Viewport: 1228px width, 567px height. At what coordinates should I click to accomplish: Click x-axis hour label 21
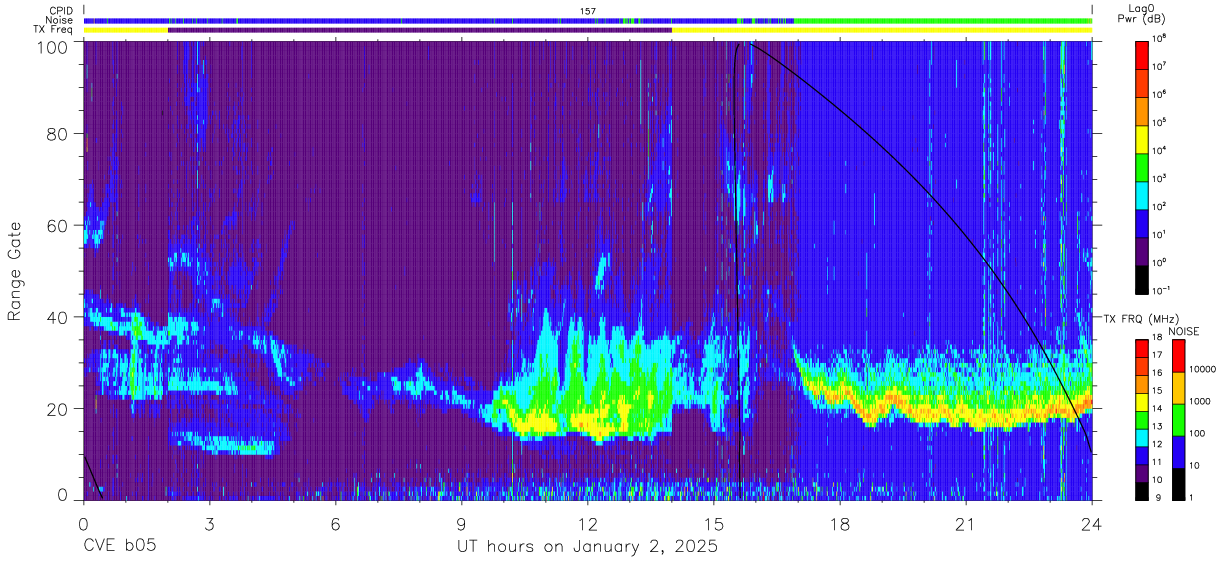tap(965, 524)
